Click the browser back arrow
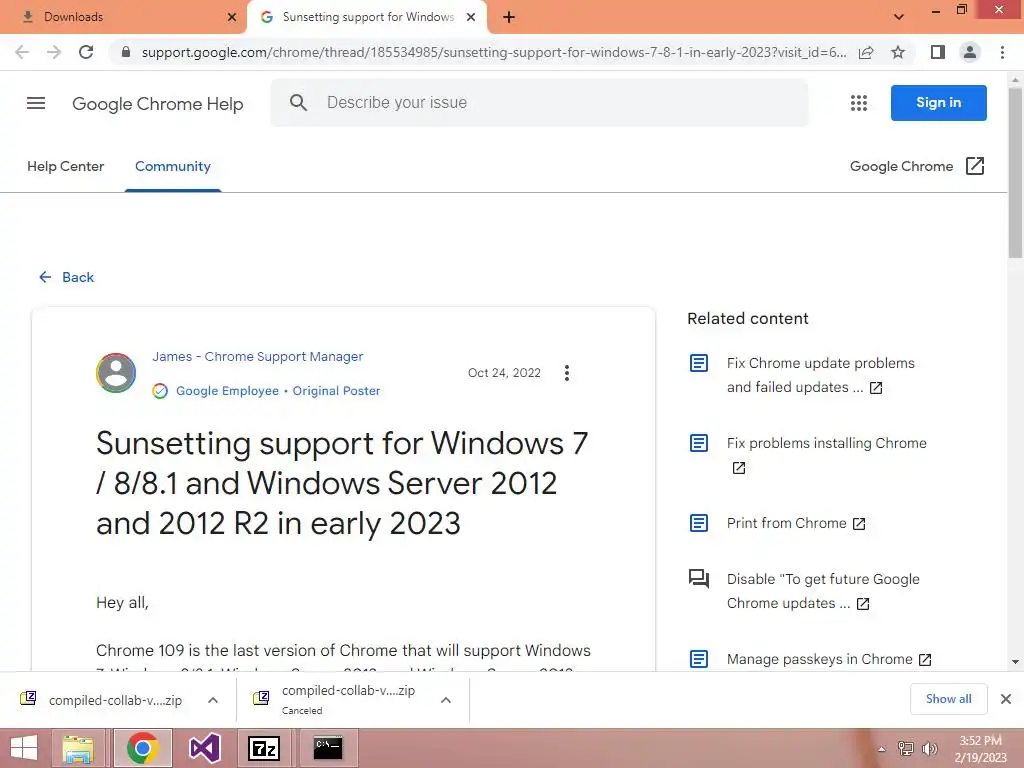 pyautogui.click(x=22, y=52)
